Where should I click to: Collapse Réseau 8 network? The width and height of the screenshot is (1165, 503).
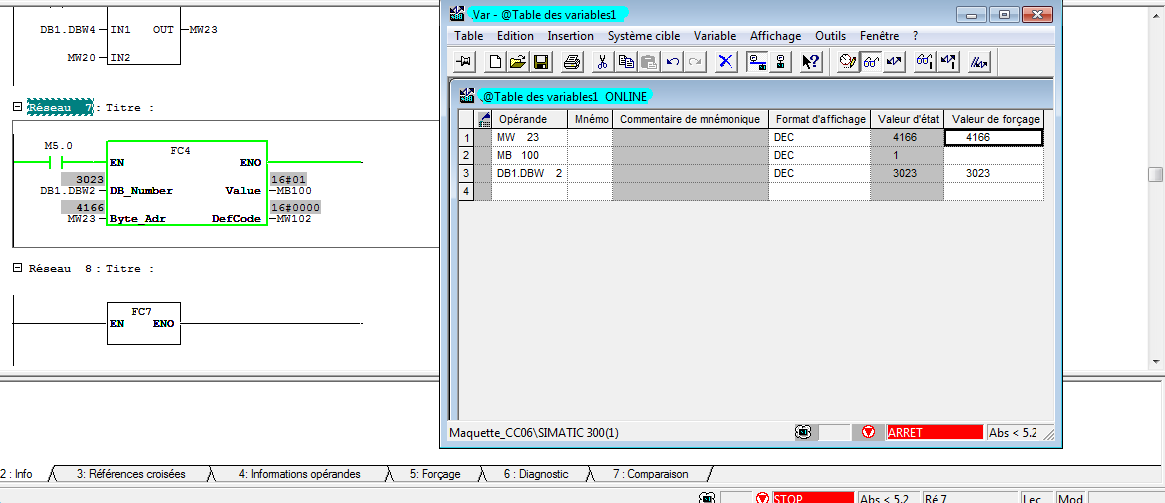click(x=17, y=269)
